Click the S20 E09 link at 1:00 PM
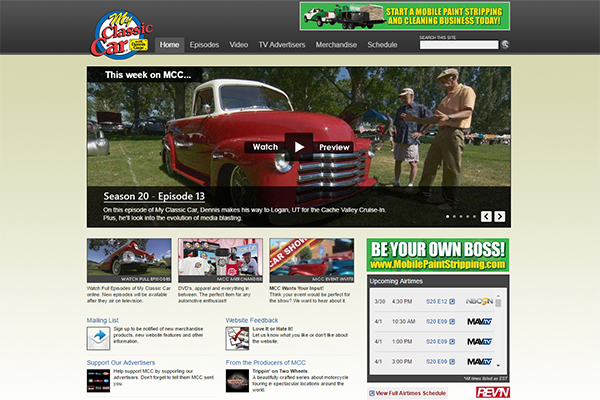This screenshot has width=600, height=400. click(x=437, y=341)
